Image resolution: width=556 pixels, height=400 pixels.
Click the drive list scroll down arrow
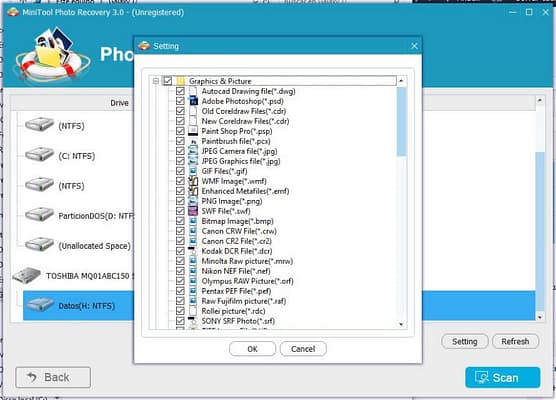tap(540, 317)
